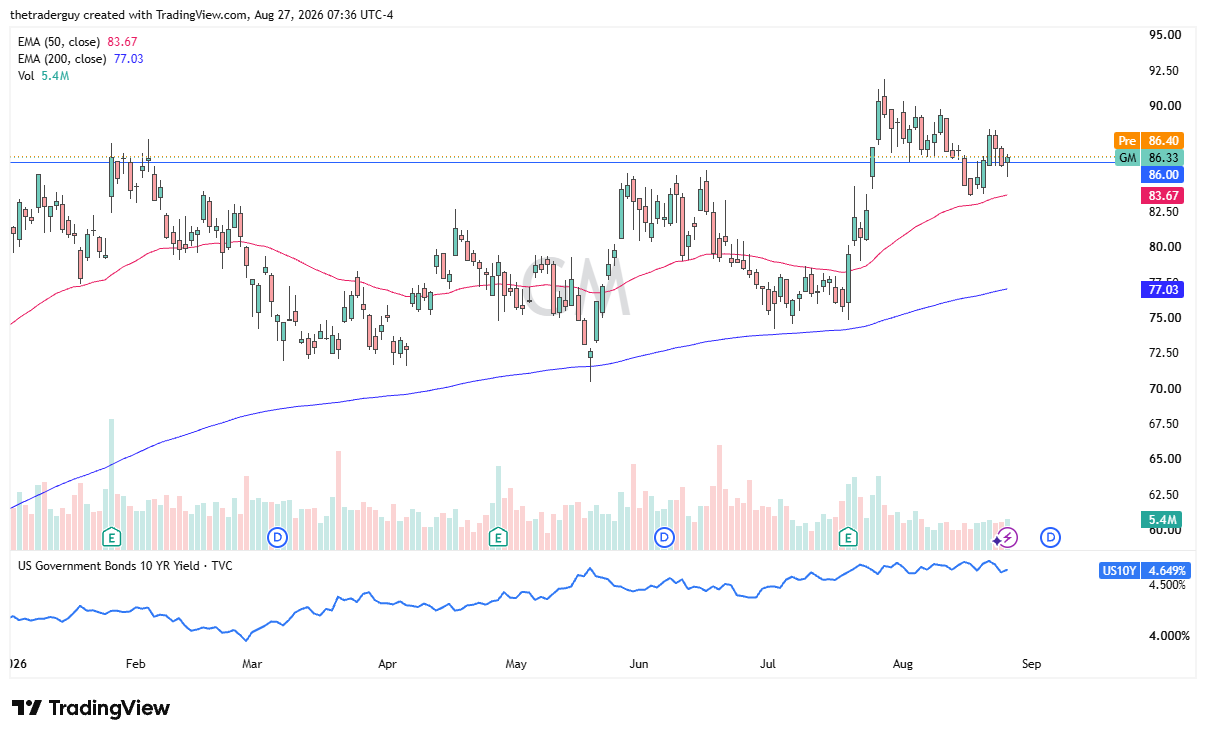Screen dimensions: 1206x738
Task: Click the 70.00 price axis value
Action: pyautogui.click(x=1165, y=388)
